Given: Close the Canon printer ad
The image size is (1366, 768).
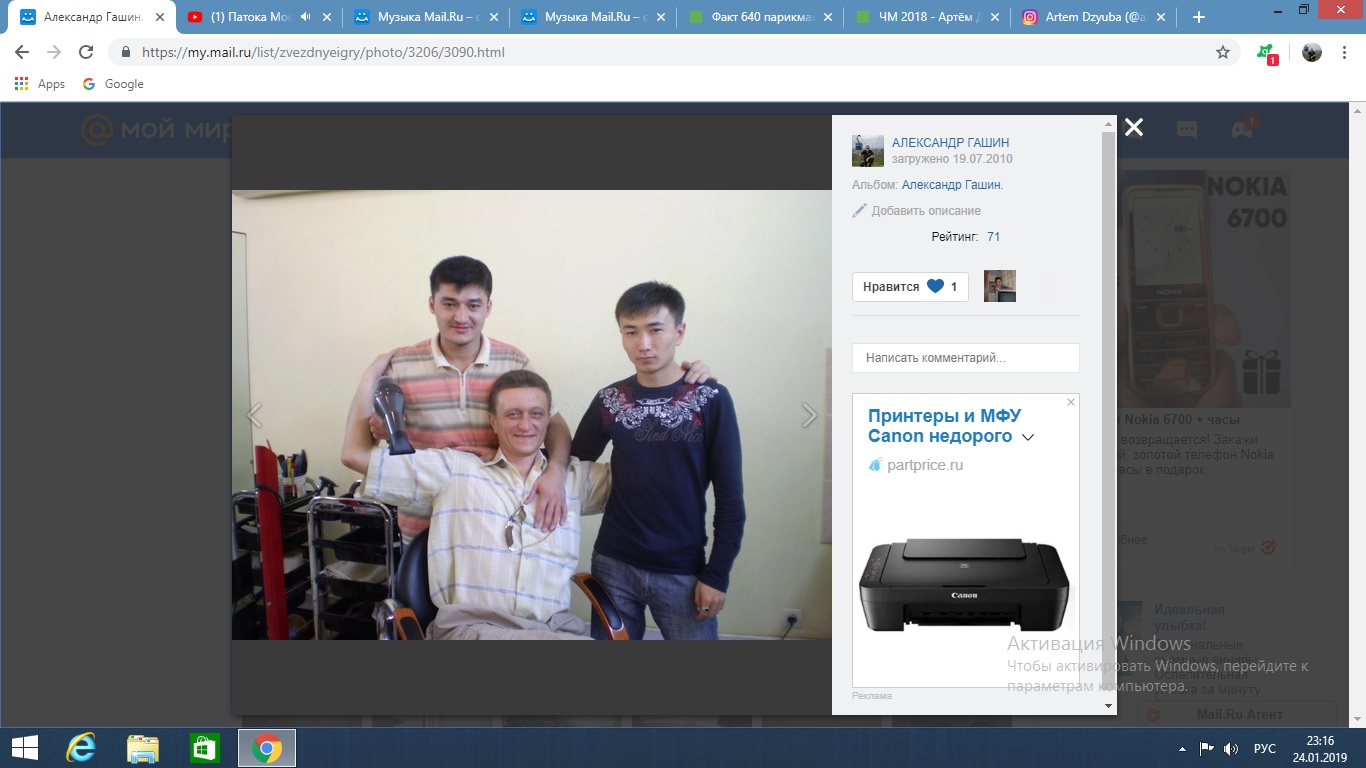Looking at the screenshot, I should pyautogui.click(x=1071, y=402).
